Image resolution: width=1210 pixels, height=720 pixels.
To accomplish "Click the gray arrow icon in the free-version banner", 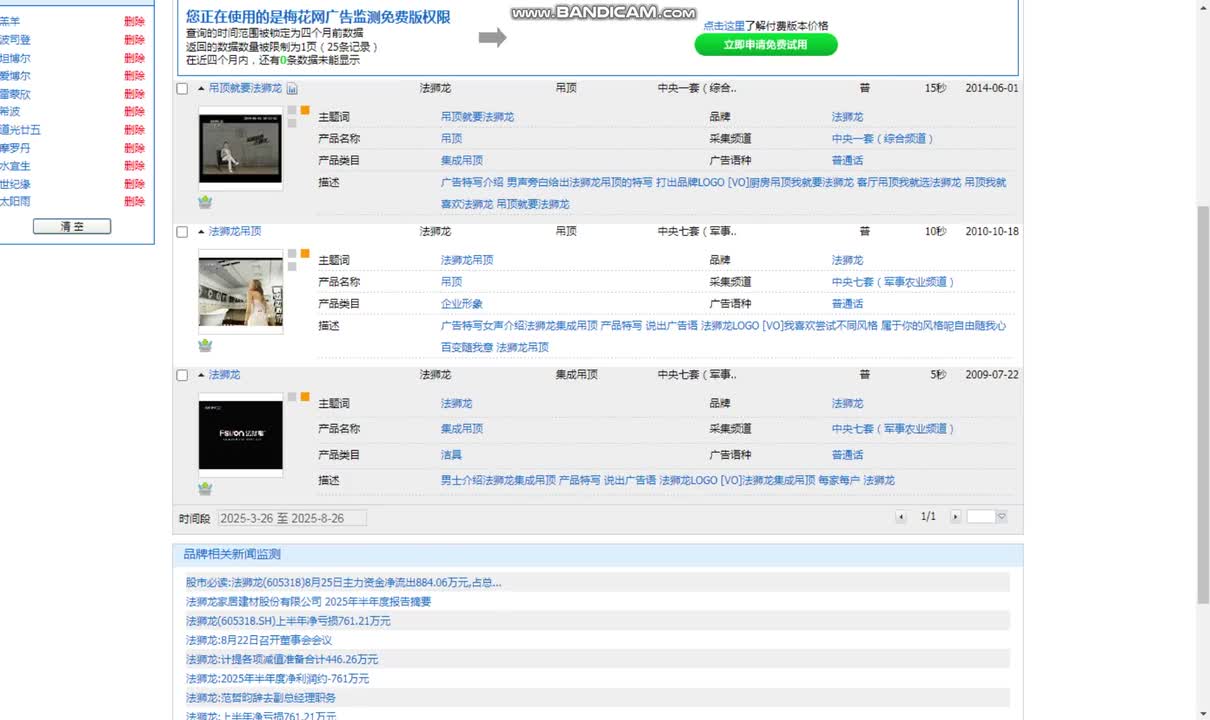I will click(x=492, y=38).
